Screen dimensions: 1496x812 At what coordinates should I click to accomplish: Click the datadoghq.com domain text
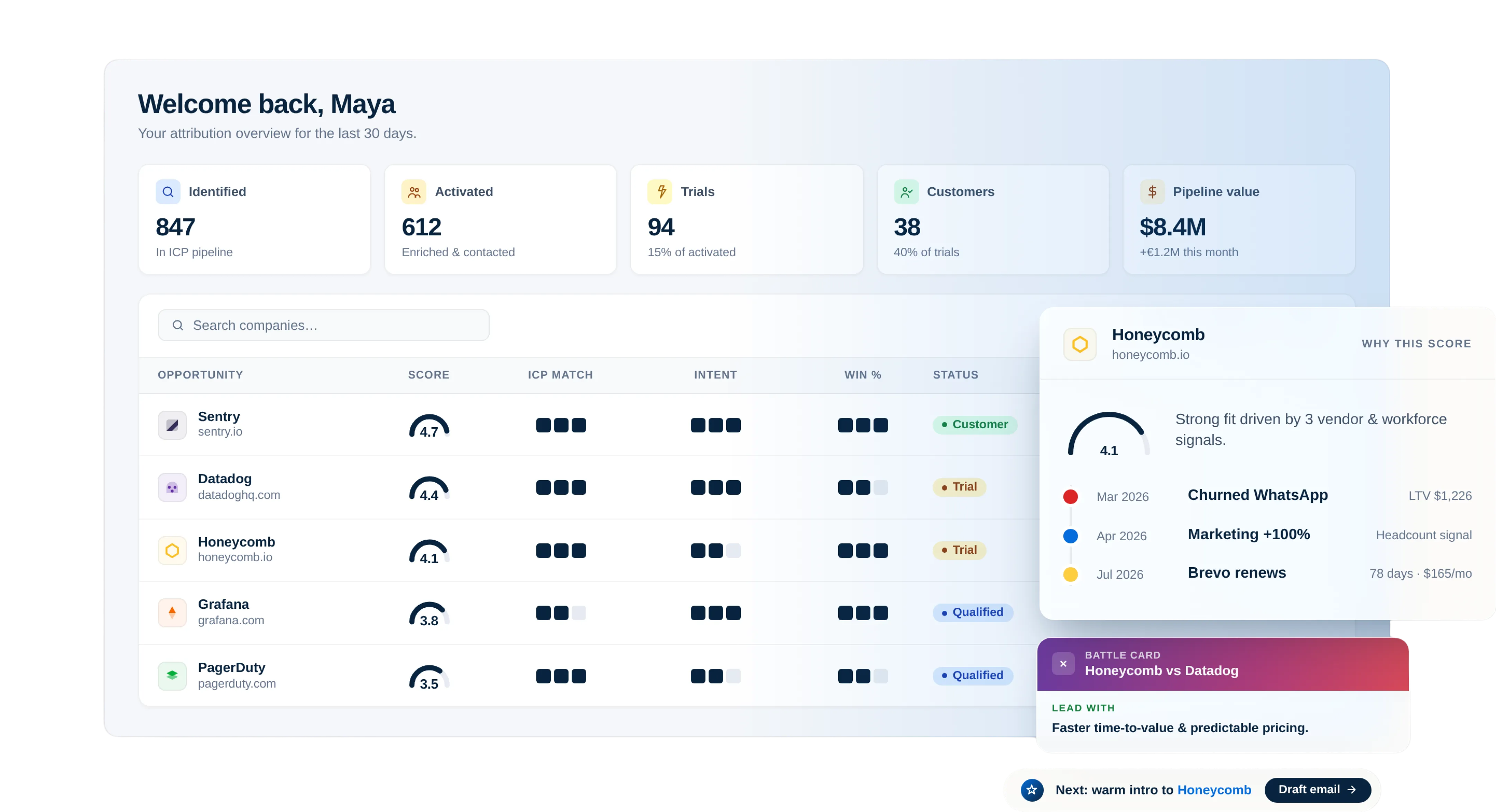click(x=239, y=495)
